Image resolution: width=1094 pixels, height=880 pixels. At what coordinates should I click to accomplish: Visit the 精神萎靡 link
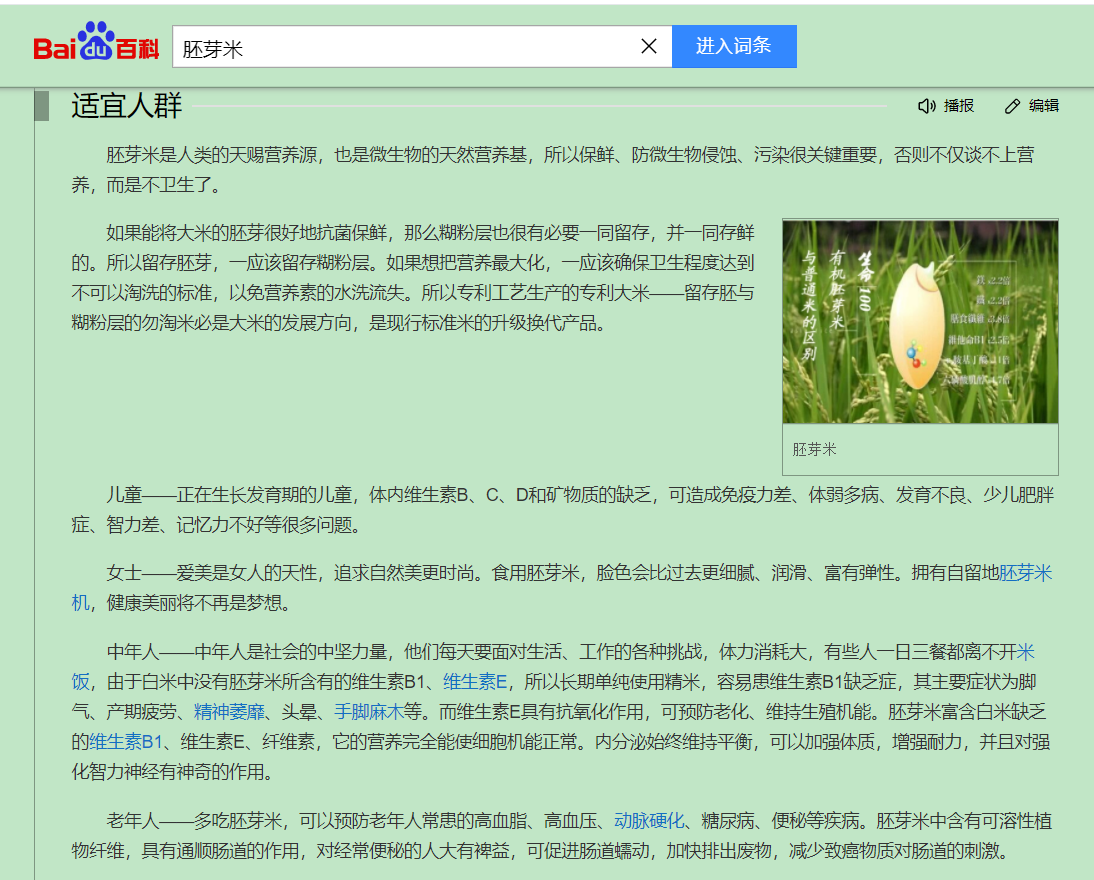[x=229, y=712]
